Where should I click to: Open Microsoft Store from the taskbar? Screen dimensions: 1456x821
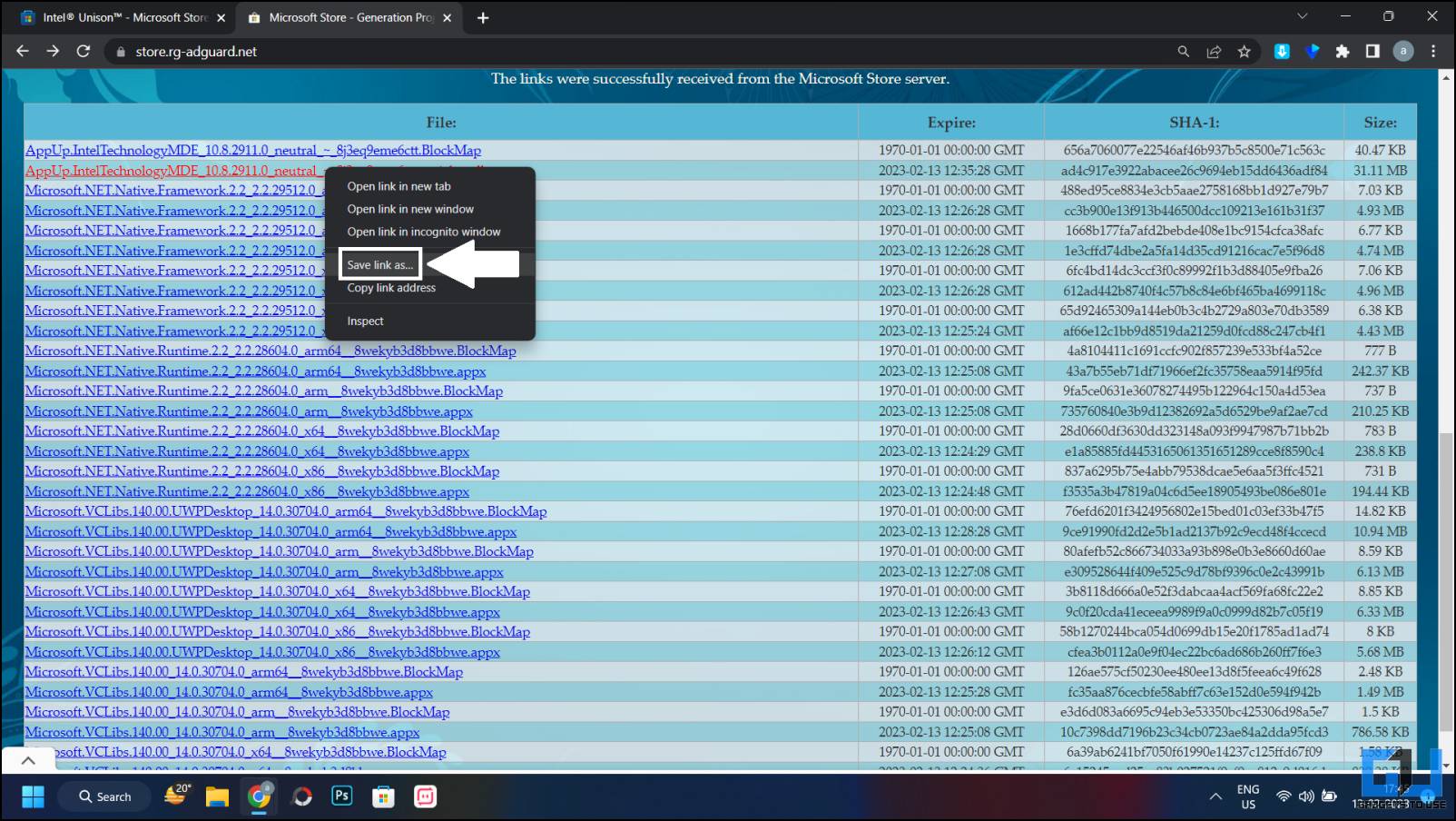click(383, 796)
